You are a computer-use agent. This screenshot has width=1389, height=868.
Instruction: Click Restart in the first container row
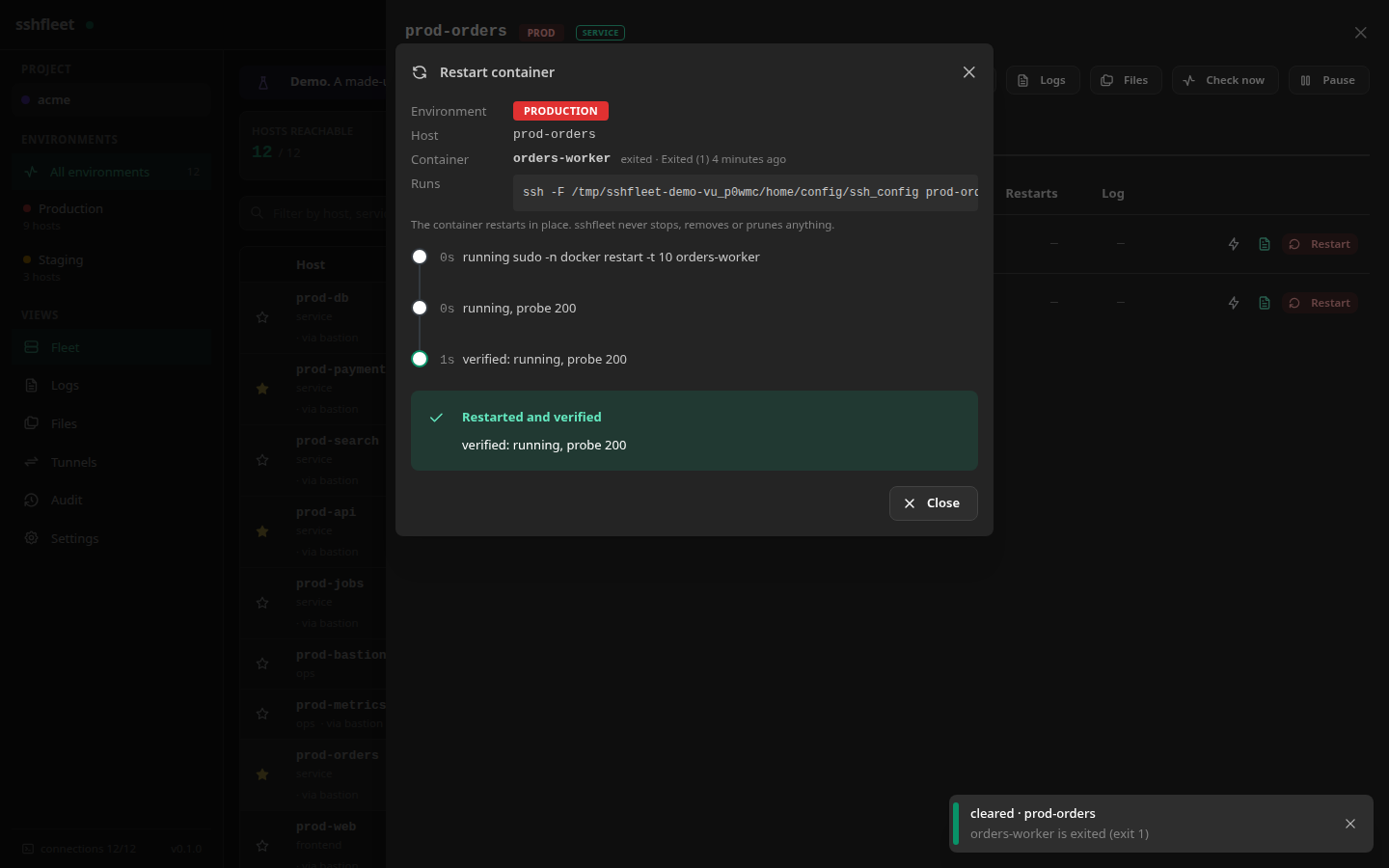pyautogui.click(x=1320, y=244)
